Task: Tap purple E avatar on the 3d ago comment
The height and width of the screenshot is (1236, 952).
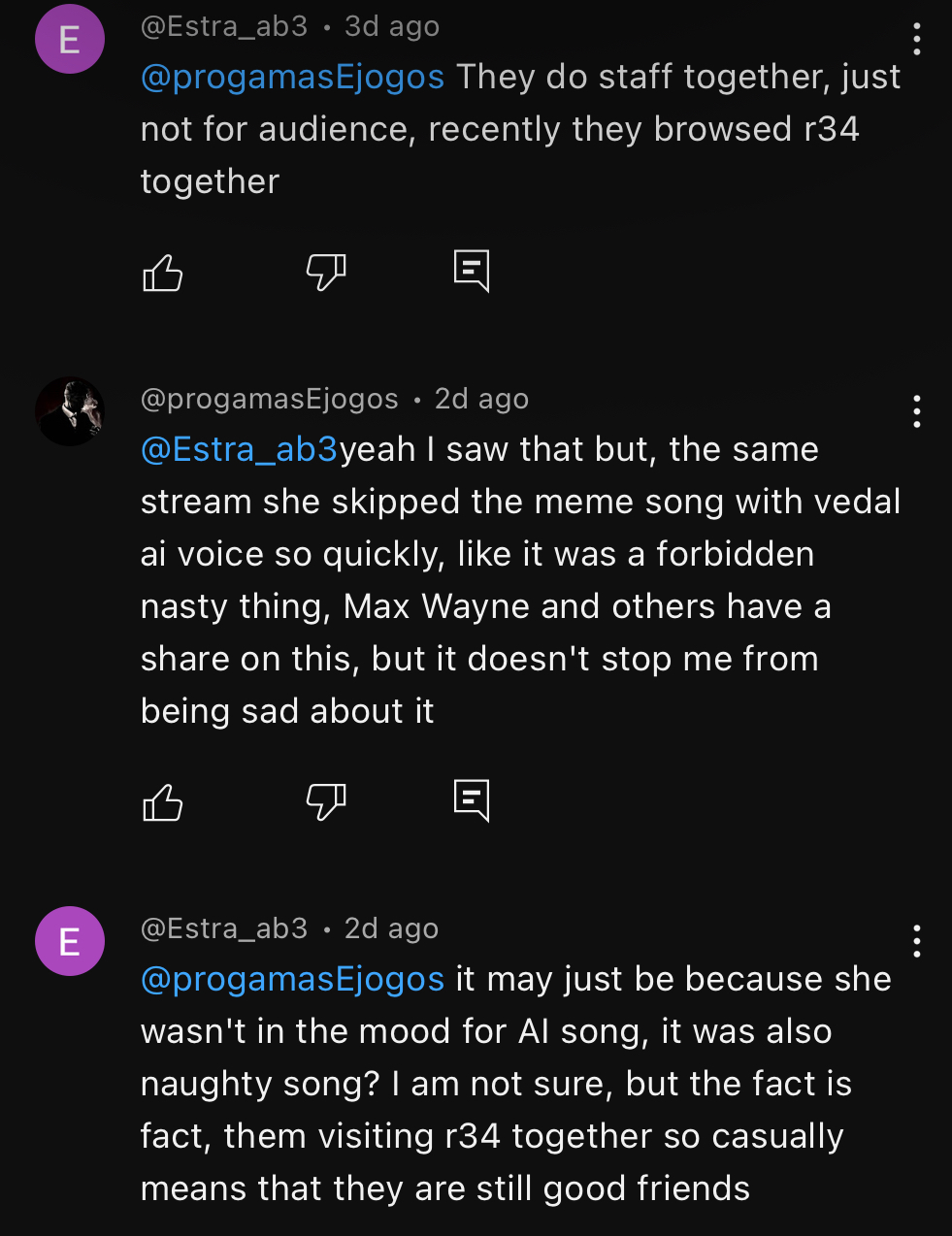Action: (70, 39)
